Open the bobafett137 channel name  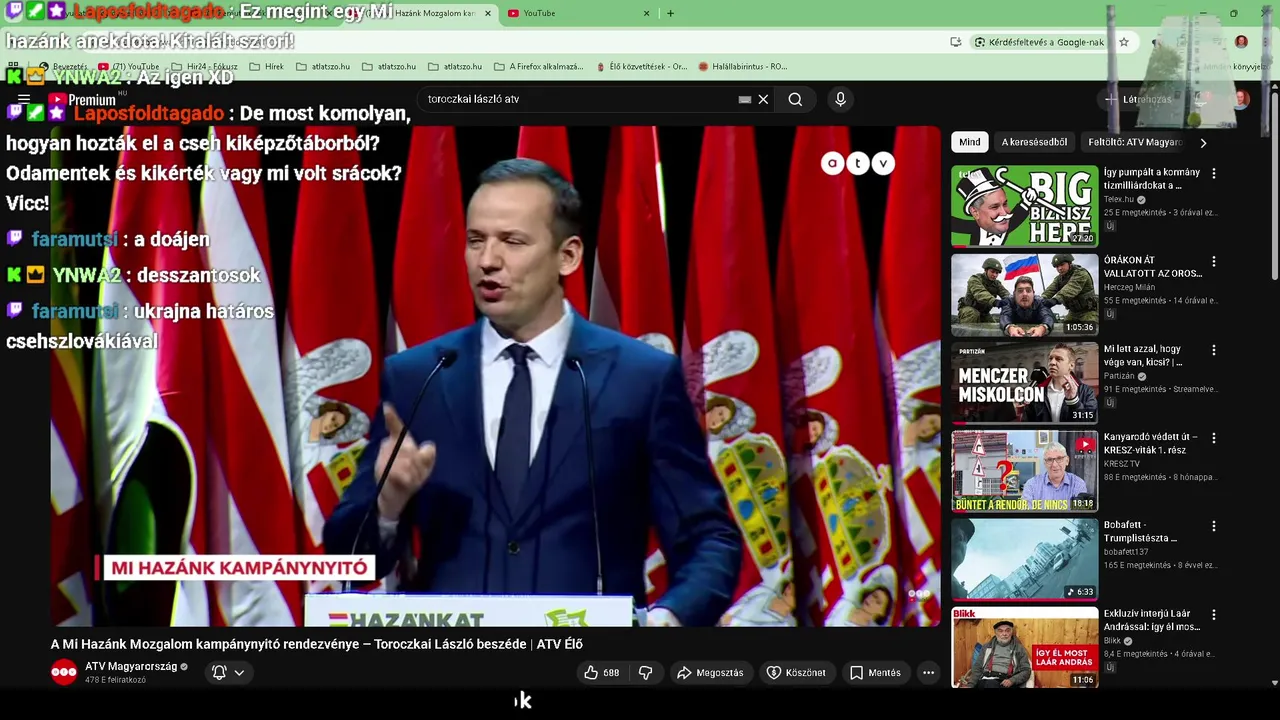tap(1127, 552)
